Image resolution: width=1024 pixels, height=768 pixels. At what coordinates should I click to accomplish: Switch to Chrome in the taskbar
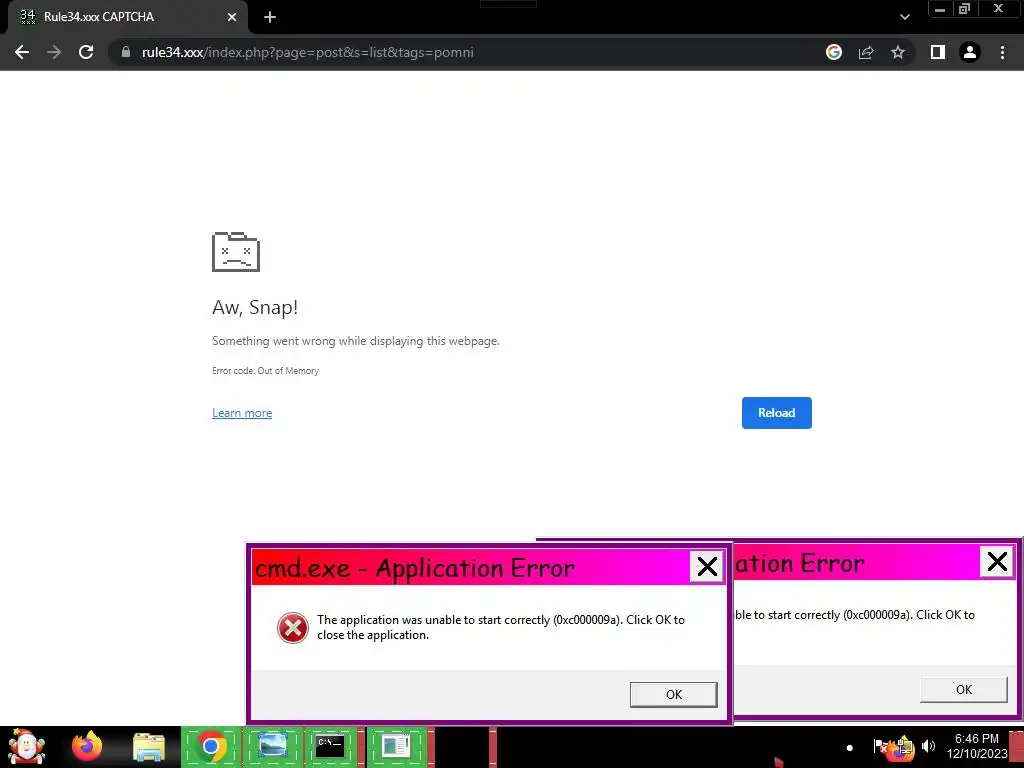pos(211,746)
